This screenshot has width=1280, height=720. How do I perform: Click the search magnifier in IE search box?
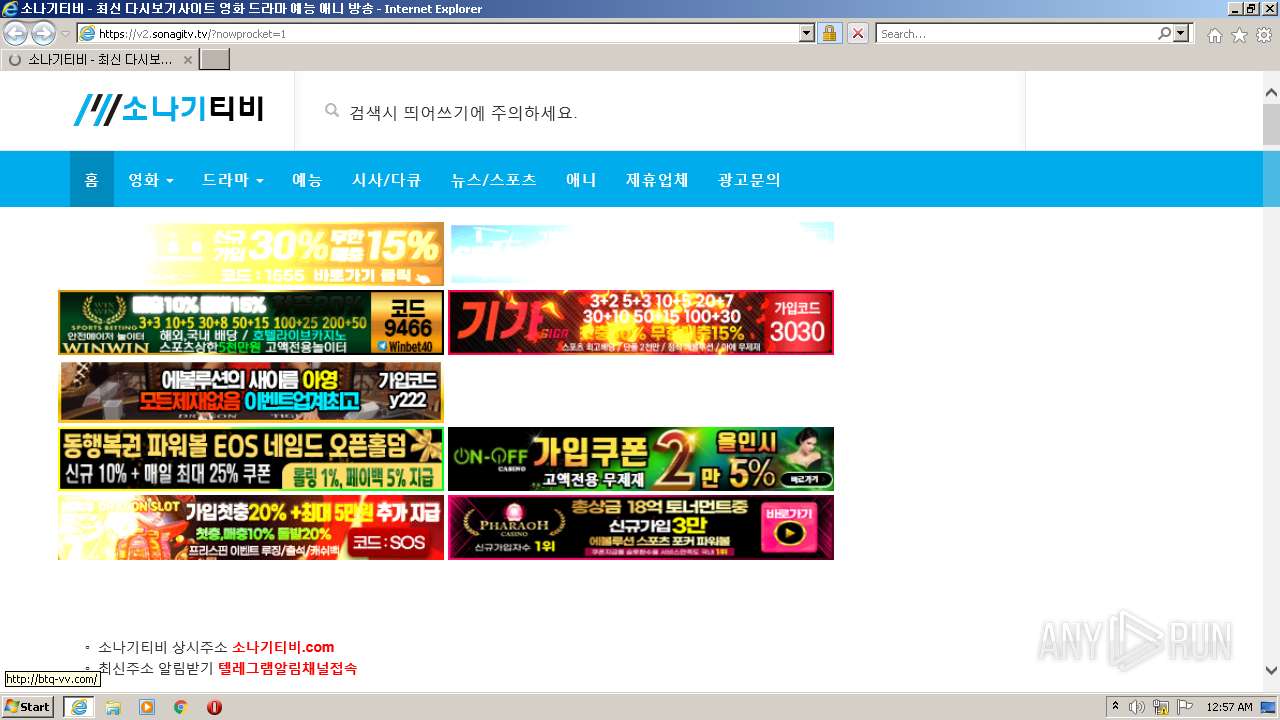pyautogui.click(x=1164, y=33)
